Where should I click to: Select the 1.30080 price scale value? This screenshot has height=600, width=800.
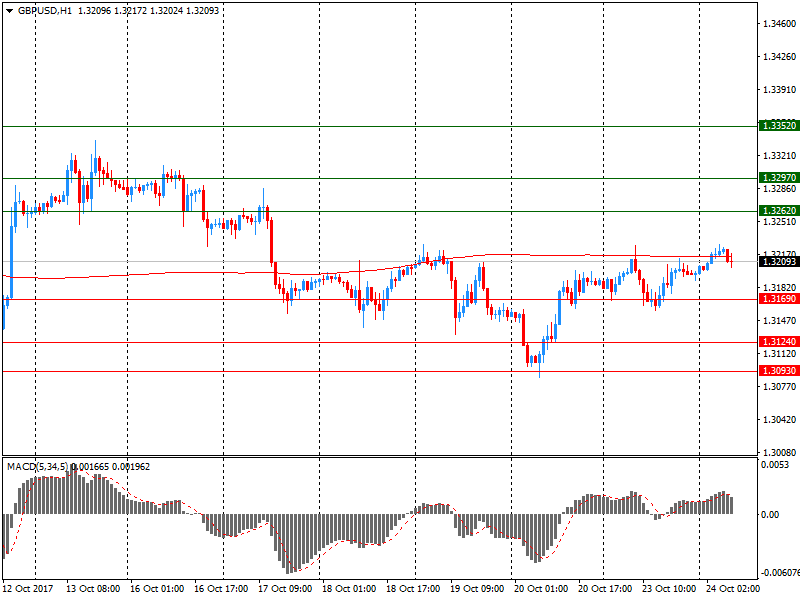(x=779, y=453)
